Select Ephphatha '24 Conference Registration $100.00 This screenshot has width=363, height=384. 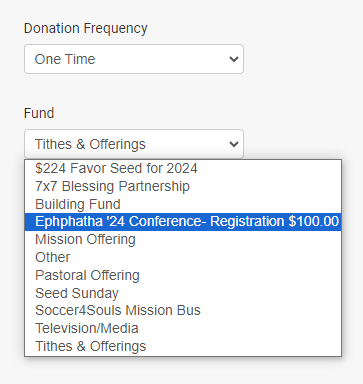coord(183,222)
